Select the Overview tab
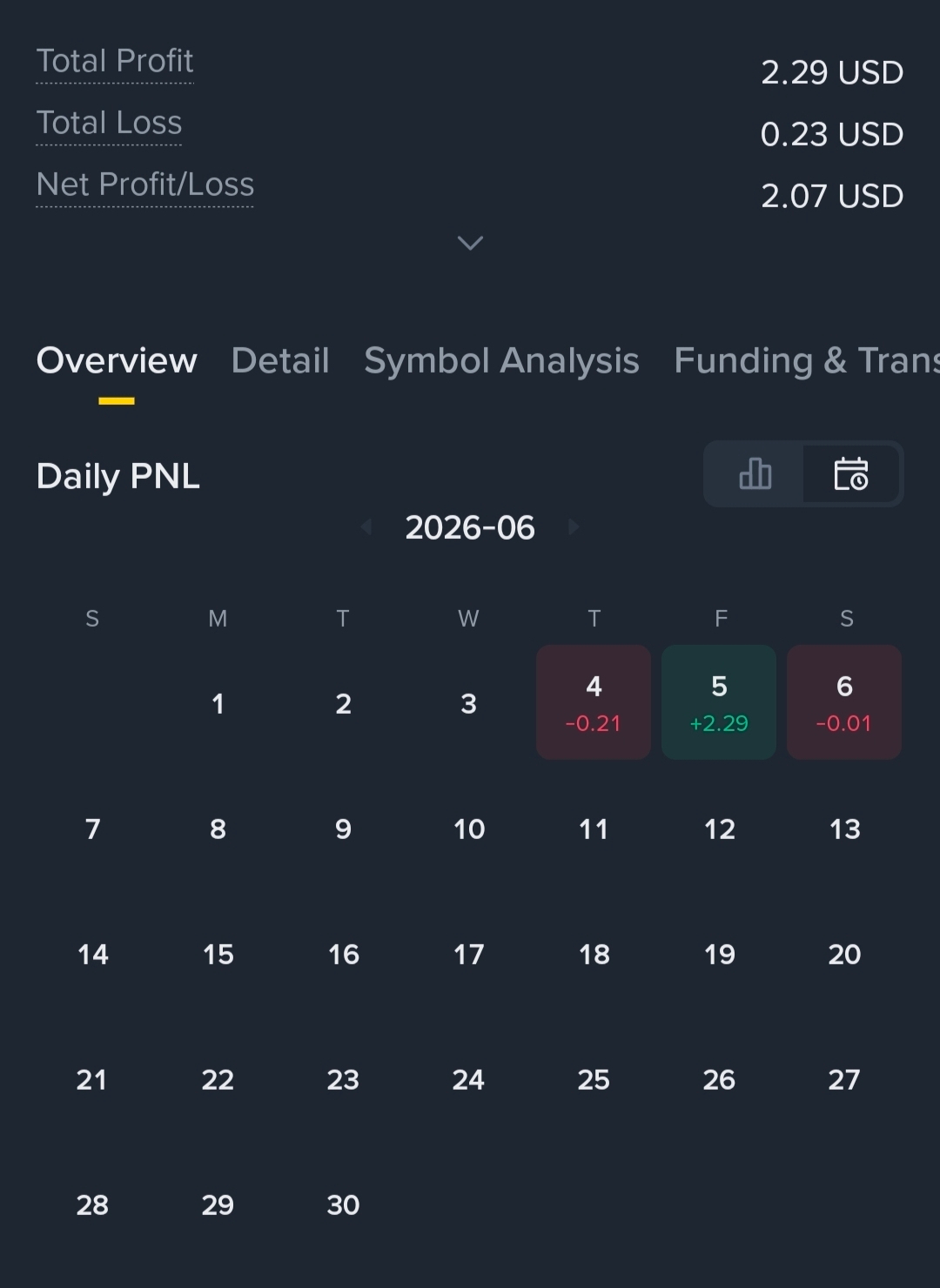This screenshot has height=1288, width=940. 117,360
